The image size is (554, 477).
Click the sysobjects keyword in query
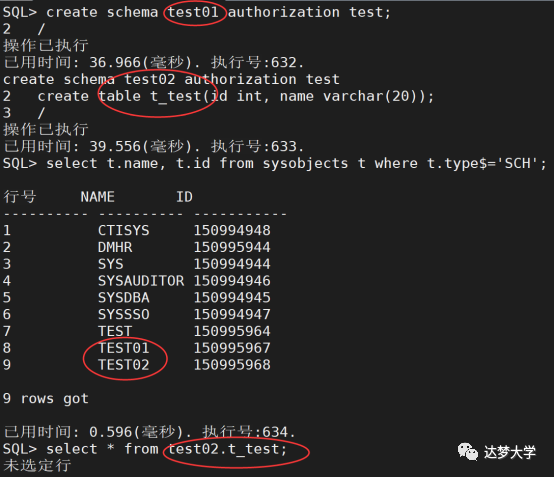pos(305,164)
